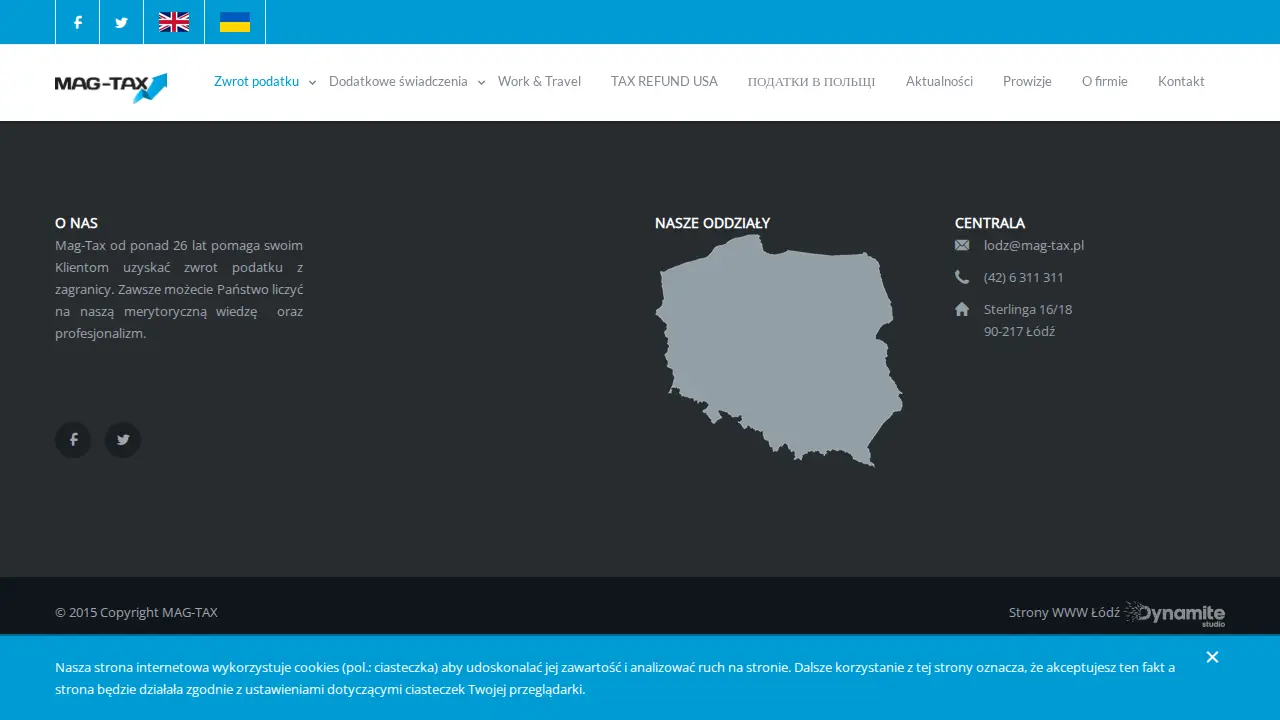The width and height of the screenshot is (1280, 720).
Task: Click the Poland branches map
Action: (779, 350)
